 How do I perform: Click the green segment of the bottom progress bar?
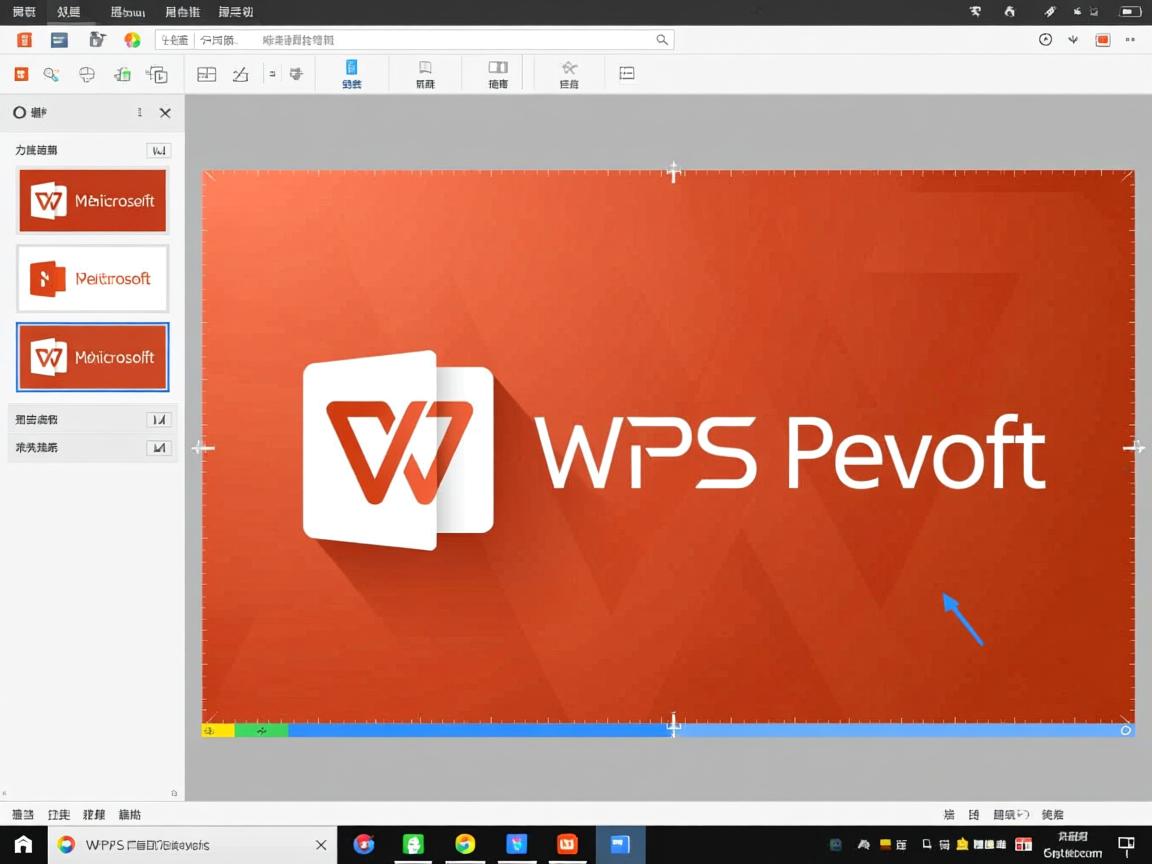pyautogui.click(x=262, y=731)
